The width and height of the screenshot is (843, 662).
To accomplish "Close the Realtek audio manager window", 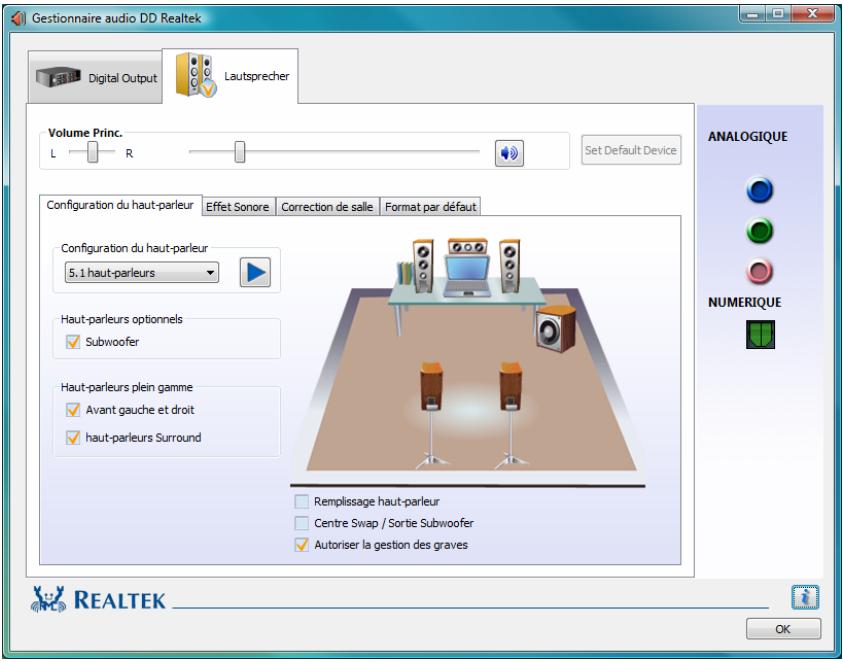I will (x=812, y=14).
